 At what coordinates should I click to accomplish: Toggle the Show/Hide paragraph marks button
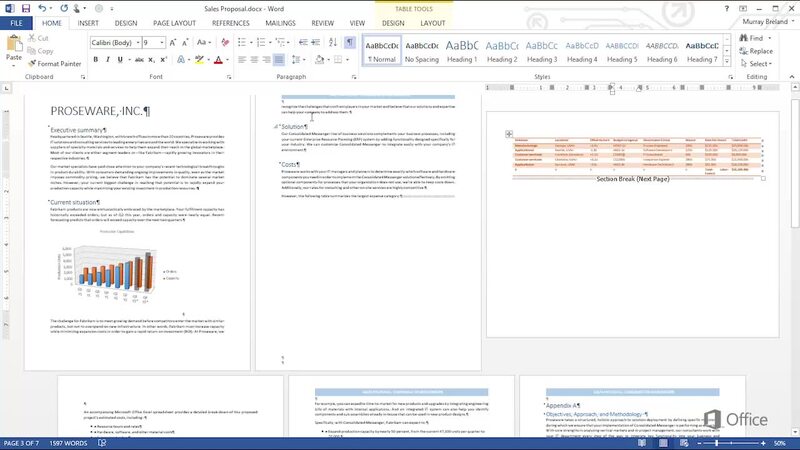point(348,43)
